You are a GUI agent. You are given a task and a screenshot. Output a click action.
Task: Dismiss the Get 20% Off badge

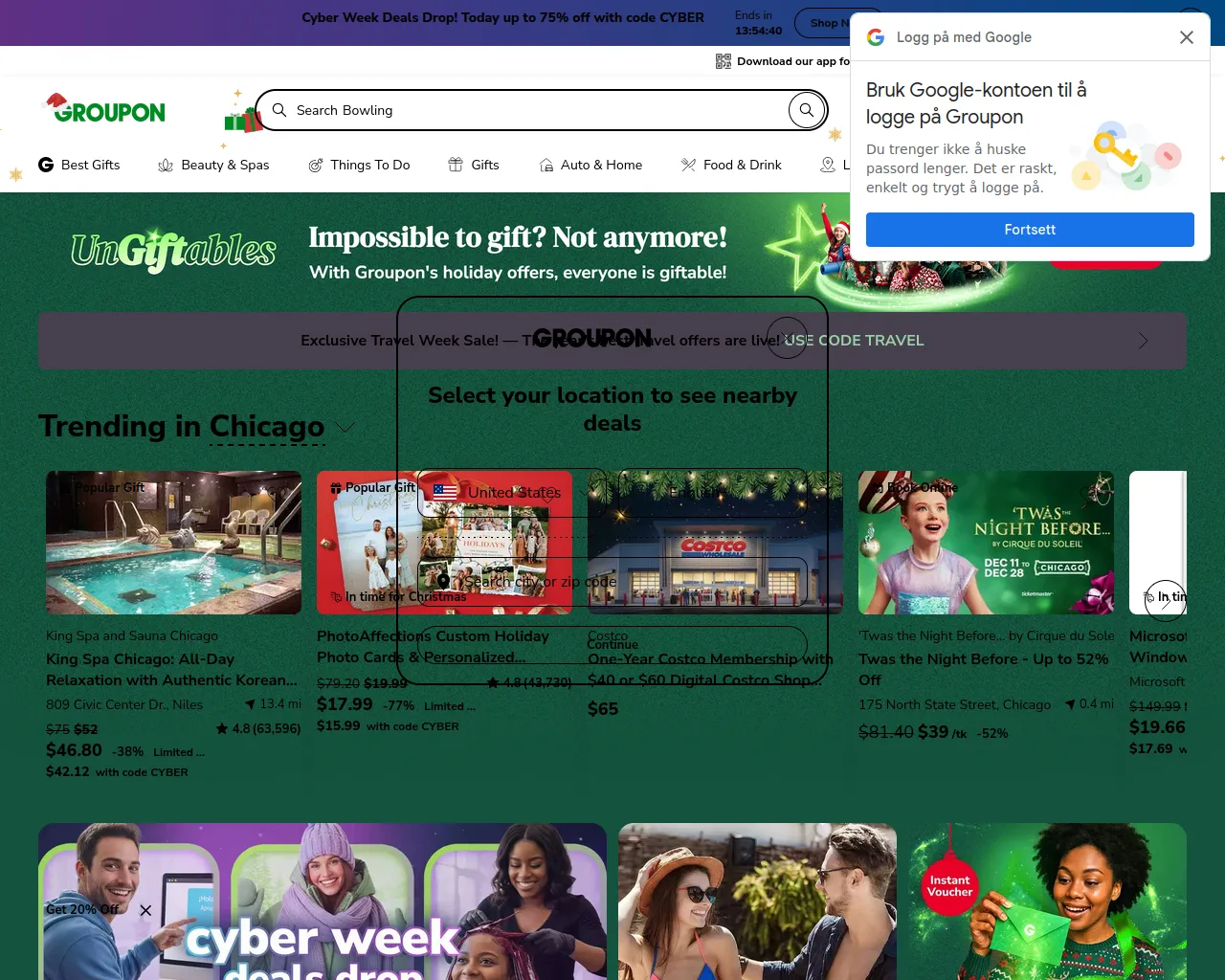coord(145,910)
